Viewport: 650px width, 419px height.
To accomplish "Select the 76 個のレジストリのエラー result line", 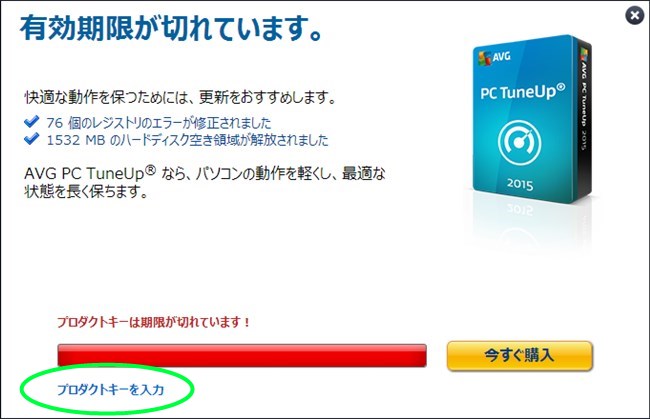I will [x=158, y=123].
